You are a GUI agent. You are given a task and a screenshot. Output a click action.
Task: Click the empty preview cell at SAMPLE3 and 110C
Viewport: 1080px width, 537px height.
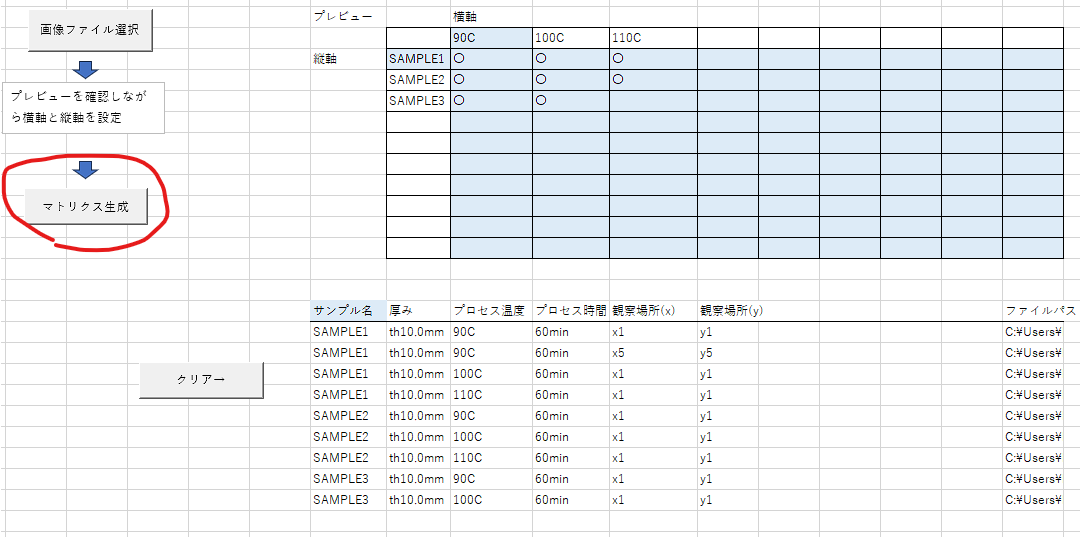pos(653,101)
